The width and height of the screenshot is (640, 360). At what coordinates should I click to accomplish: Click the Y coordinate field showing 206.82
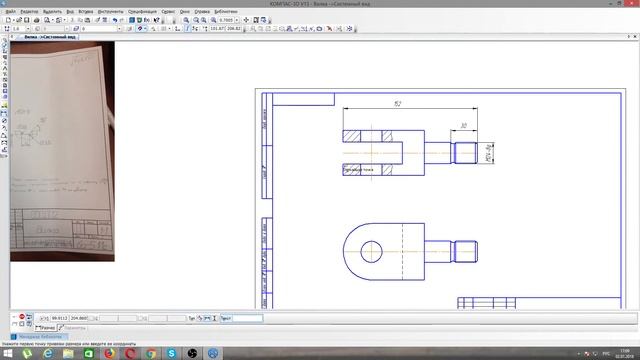(x=234, y=29)
